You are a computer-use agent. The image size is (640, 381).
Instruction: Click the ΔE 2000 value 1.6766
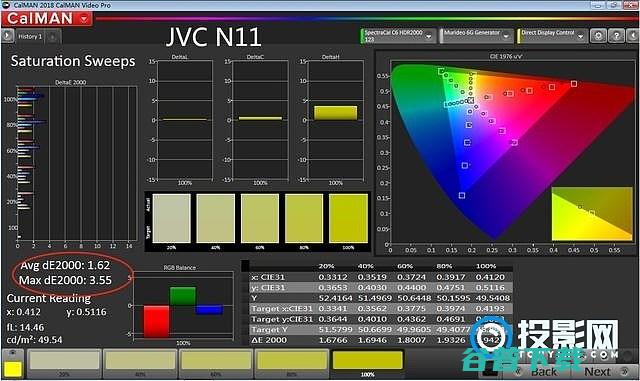point(333,340)
